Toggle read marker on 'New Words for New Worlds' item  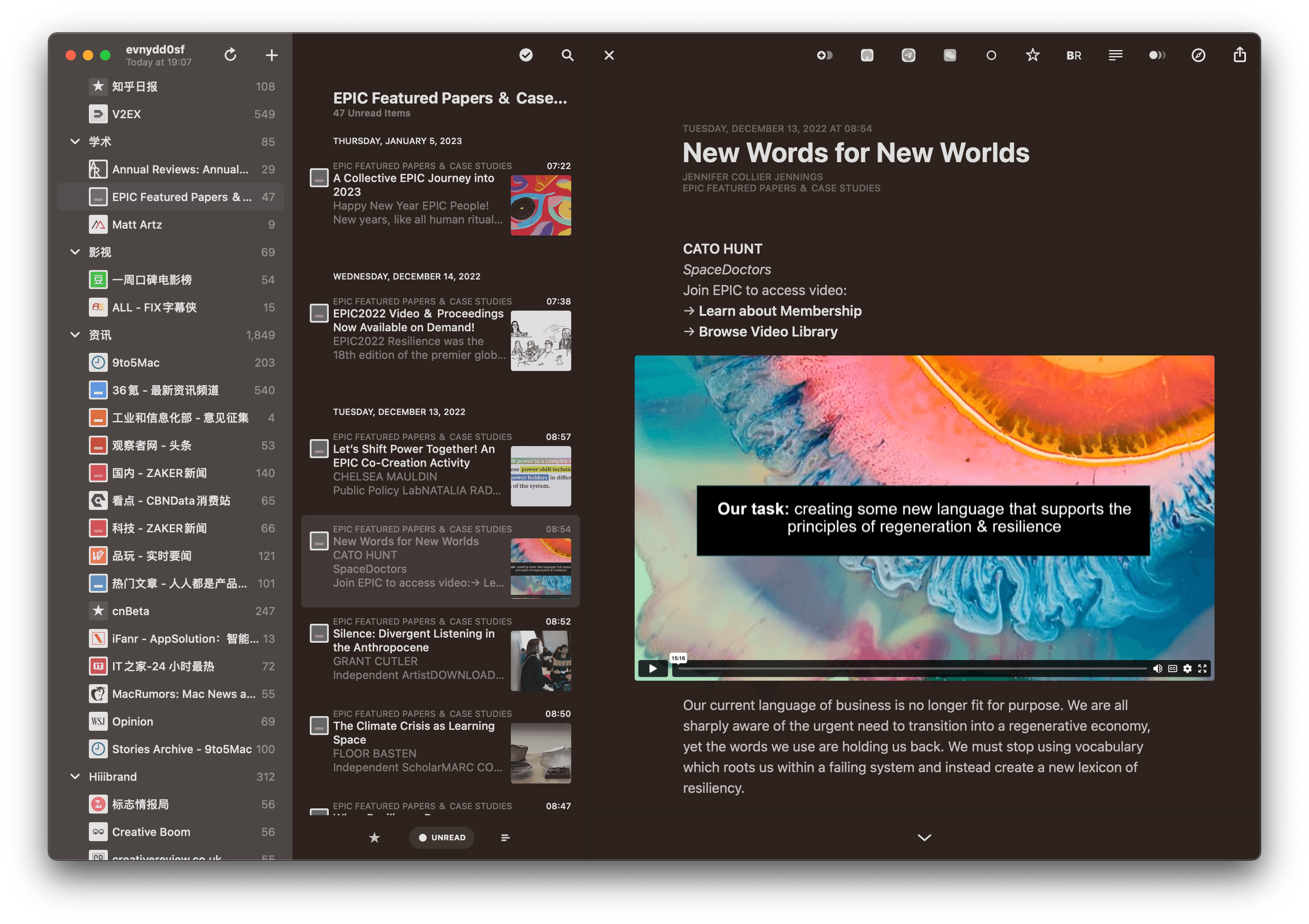[319, 541]
